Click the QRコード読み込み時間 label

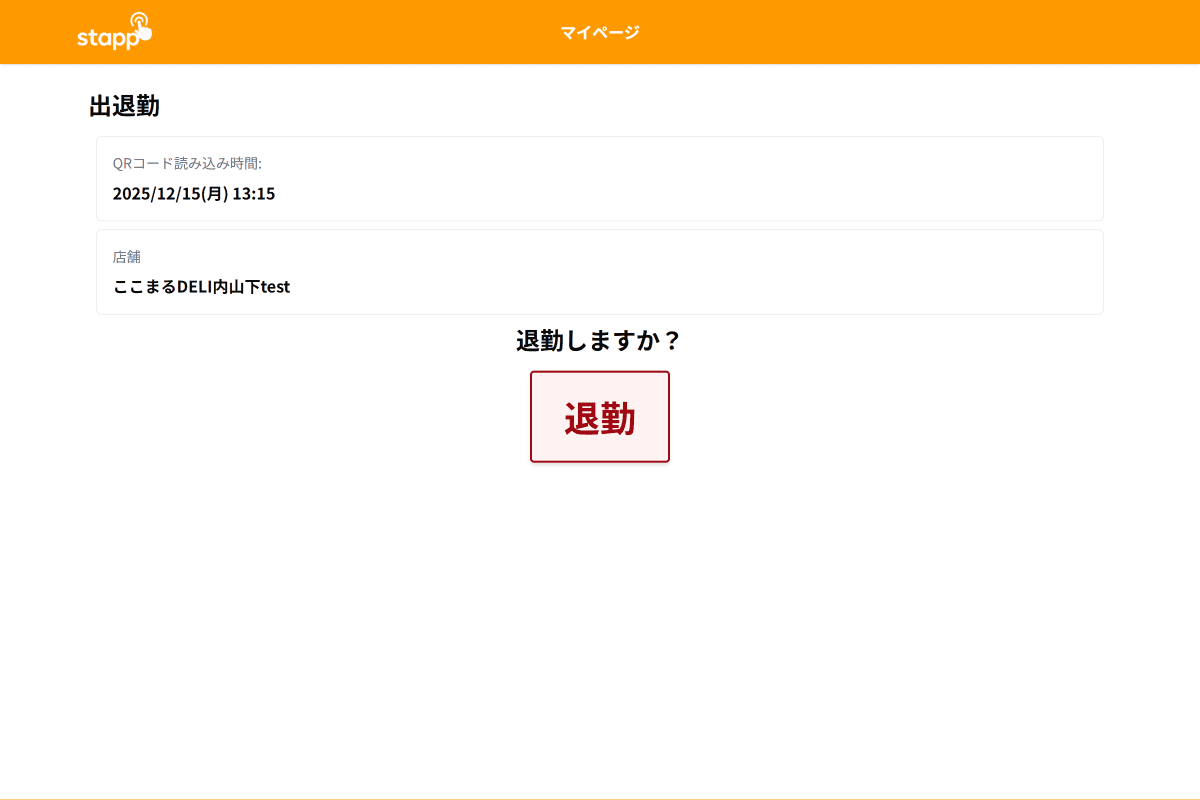(x=187, y=163)
